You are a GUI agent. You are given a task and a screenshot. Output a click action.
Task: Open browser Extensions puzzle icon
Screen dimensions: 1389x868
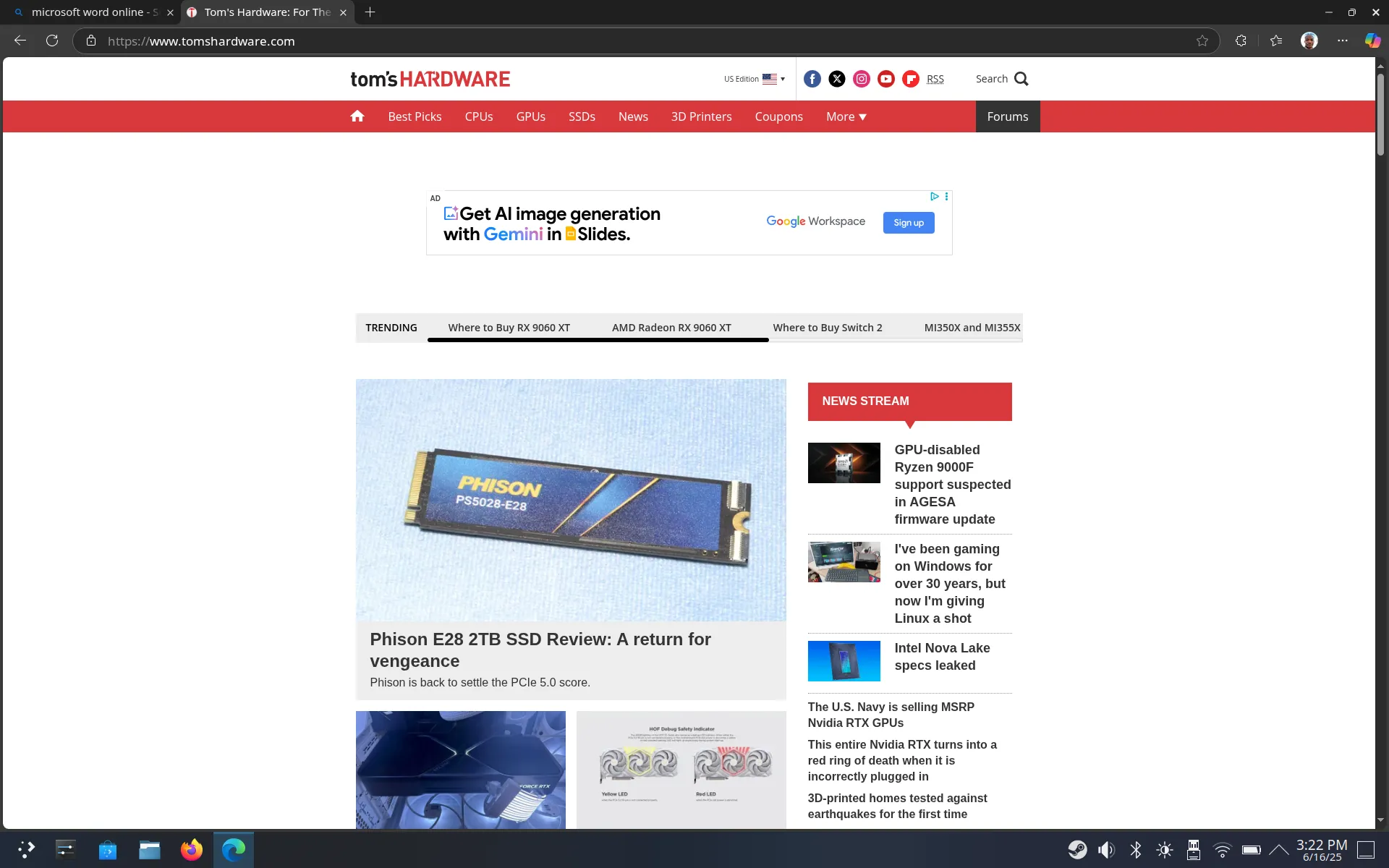(1241, 41)
